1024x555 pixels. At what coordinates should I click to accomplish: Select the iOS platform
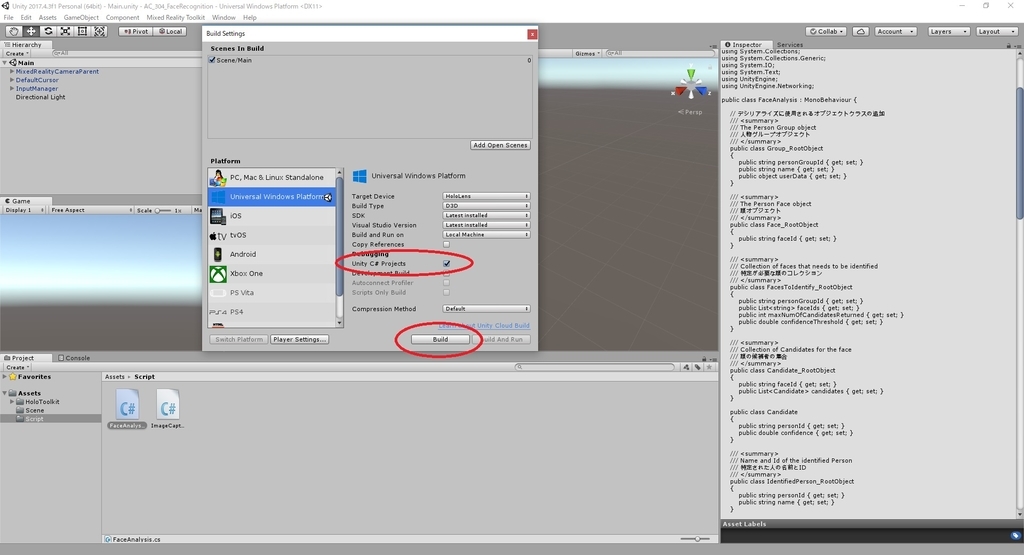coord(271,215)
